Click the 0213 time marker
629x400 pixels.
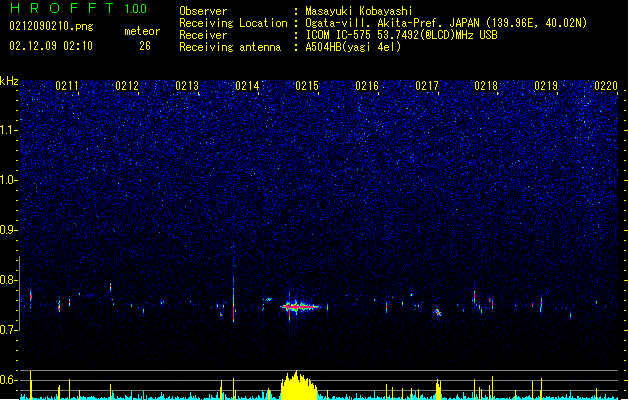tap(187, 86)
